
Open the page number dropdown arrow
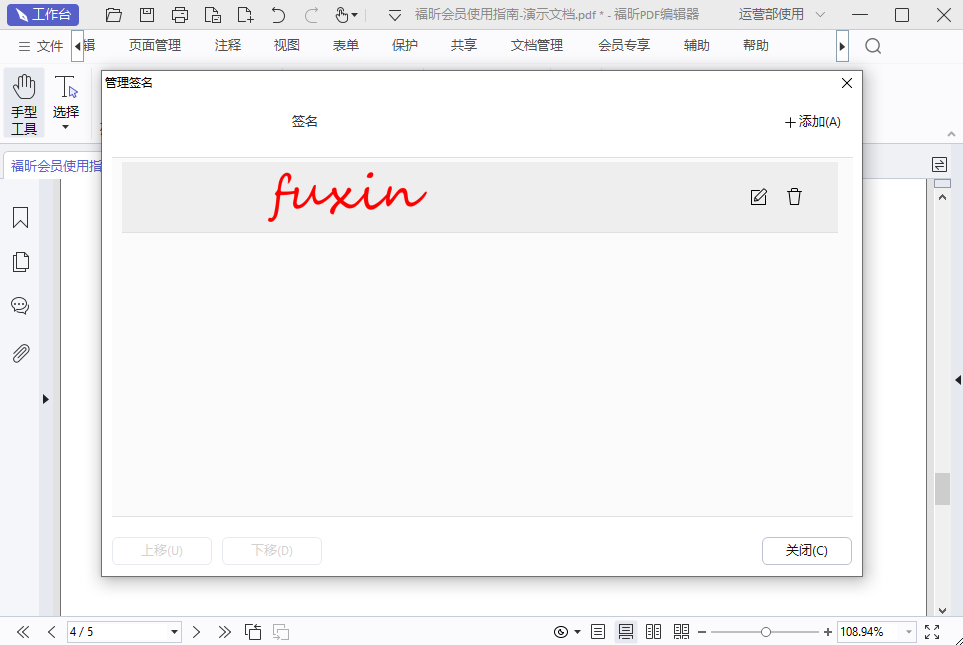174,632
